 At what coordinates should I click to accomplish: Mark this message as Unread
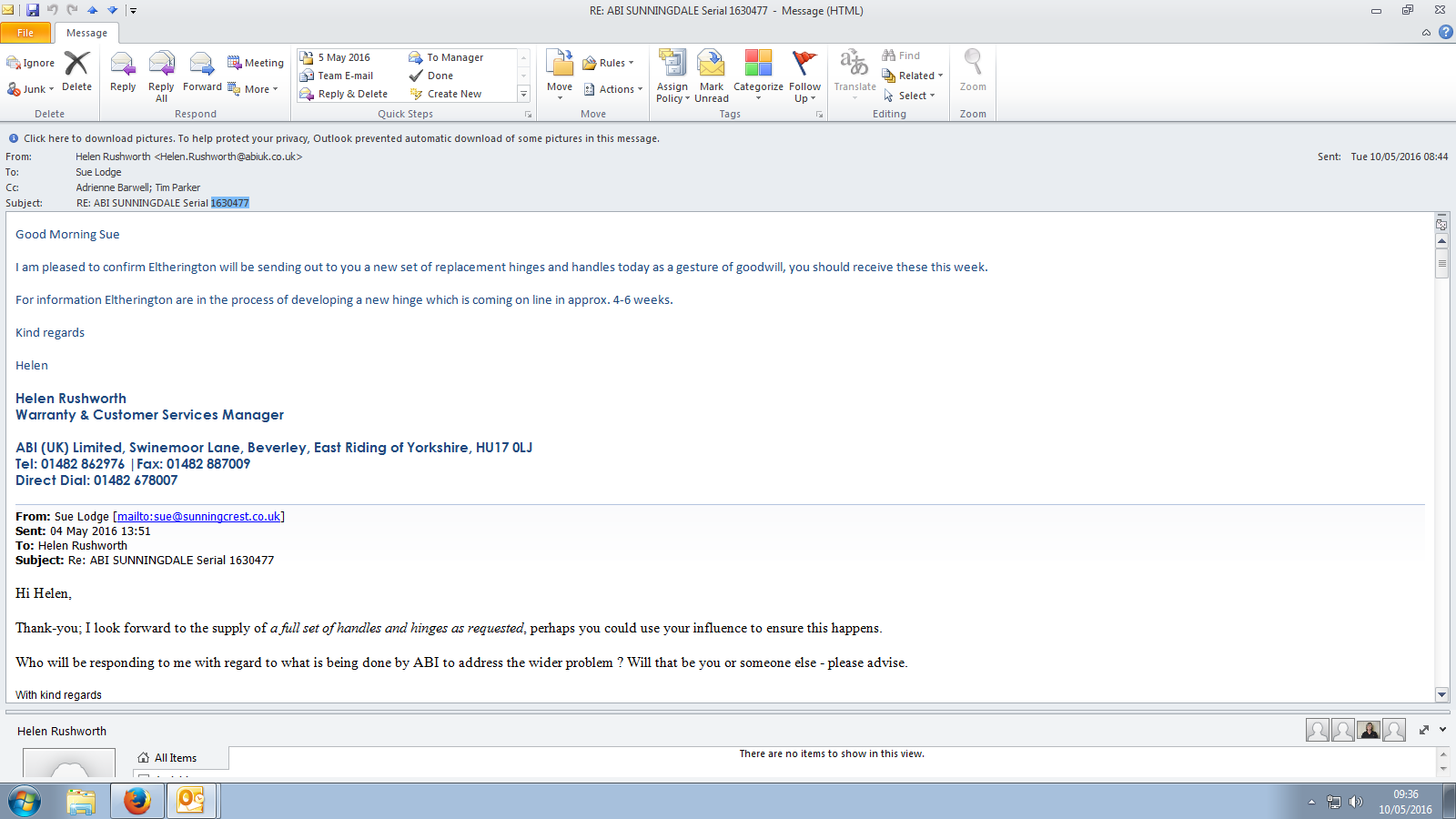(x=712, y=76)
